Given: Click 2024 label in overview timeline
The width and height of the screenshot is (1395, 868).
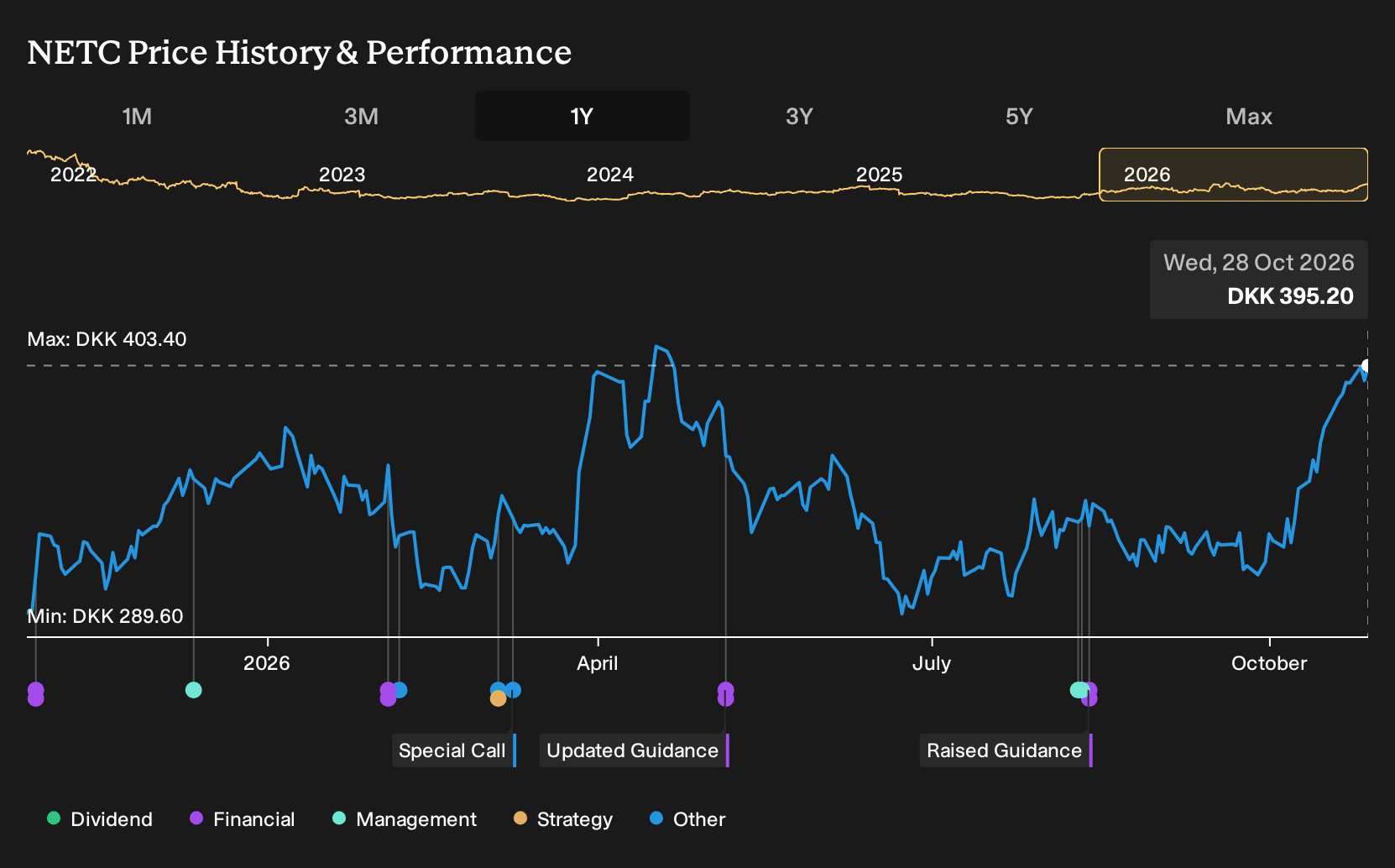Looking at the screenshot, I should click(609, 175).
